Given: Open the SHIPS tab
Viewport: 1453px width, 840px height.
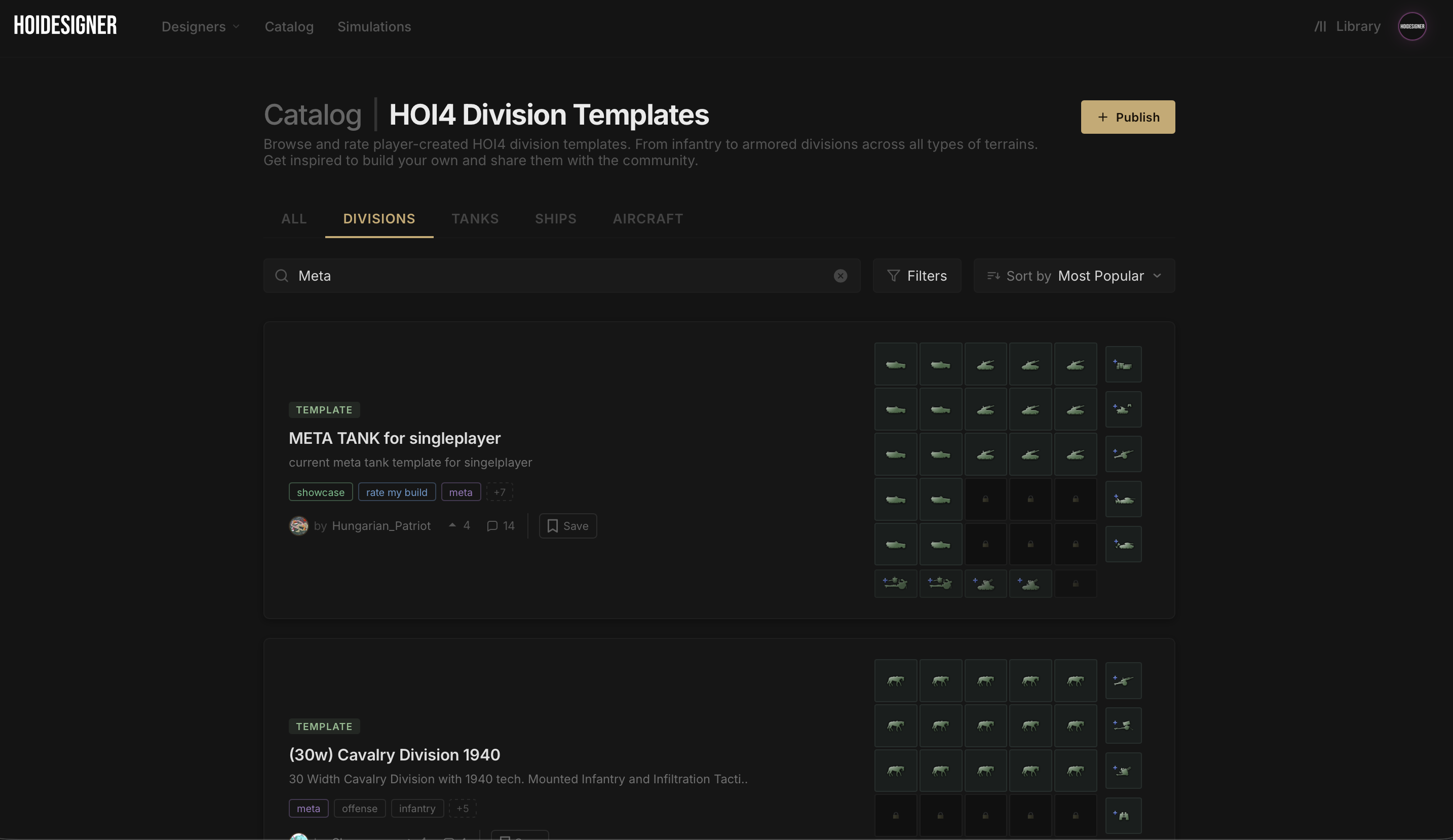Looking at the screenshot, I should pos(556,218).
